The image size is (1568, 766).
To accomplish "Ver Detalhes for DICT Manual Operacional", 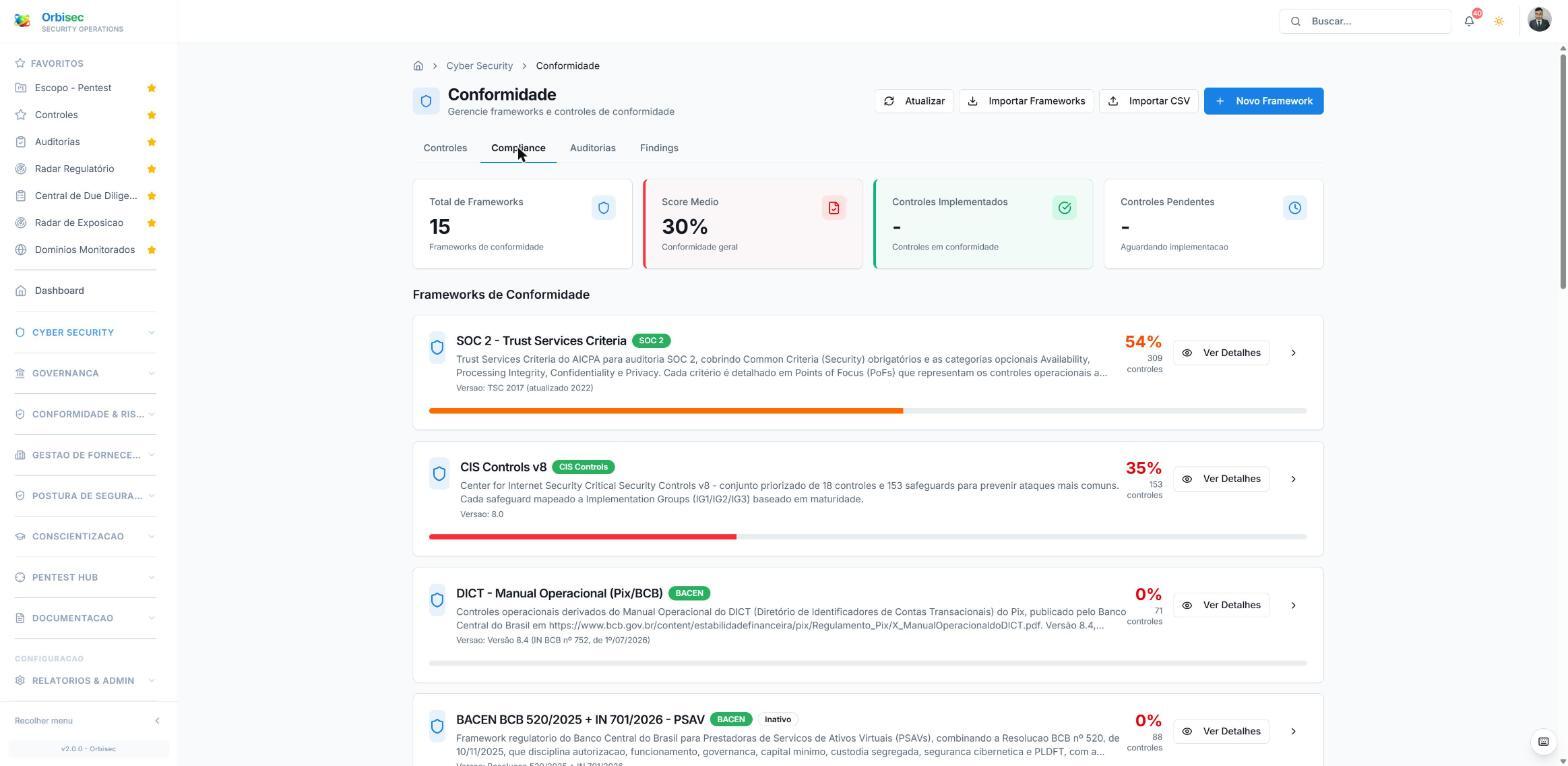I will pos(1221,605).
